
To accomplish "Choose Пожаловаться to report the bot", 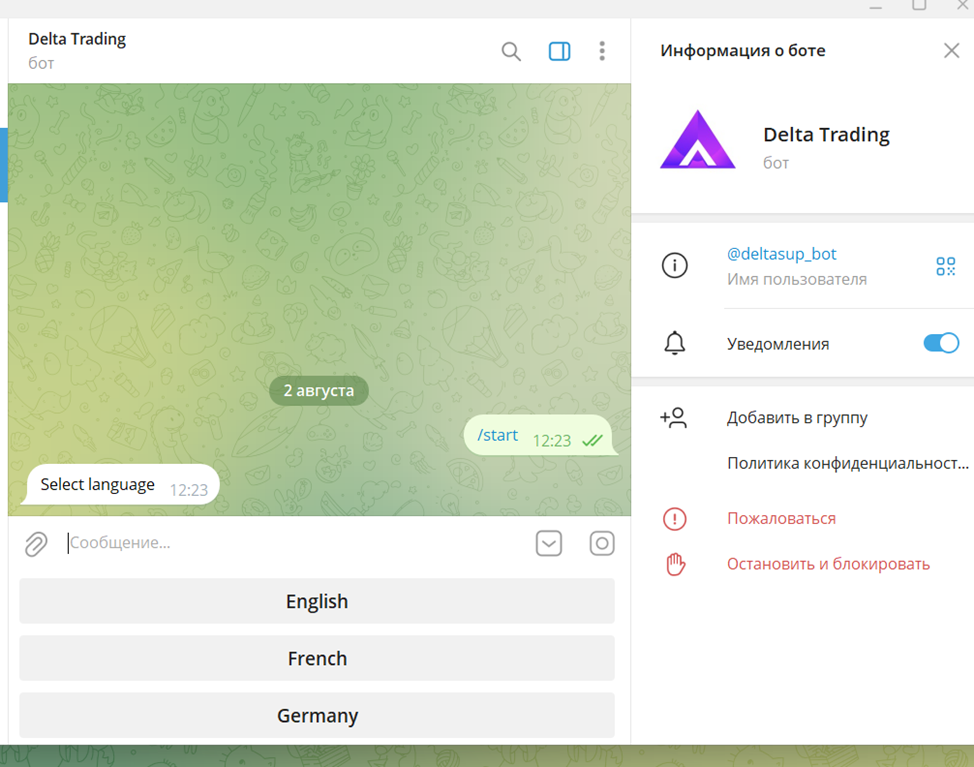I will [781, 519].
